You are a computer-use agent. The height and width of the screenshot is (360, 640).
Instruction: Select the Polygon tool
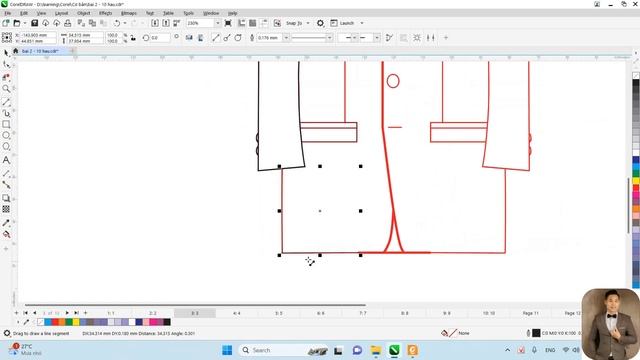pyautogui.click(x=6, y=147)
